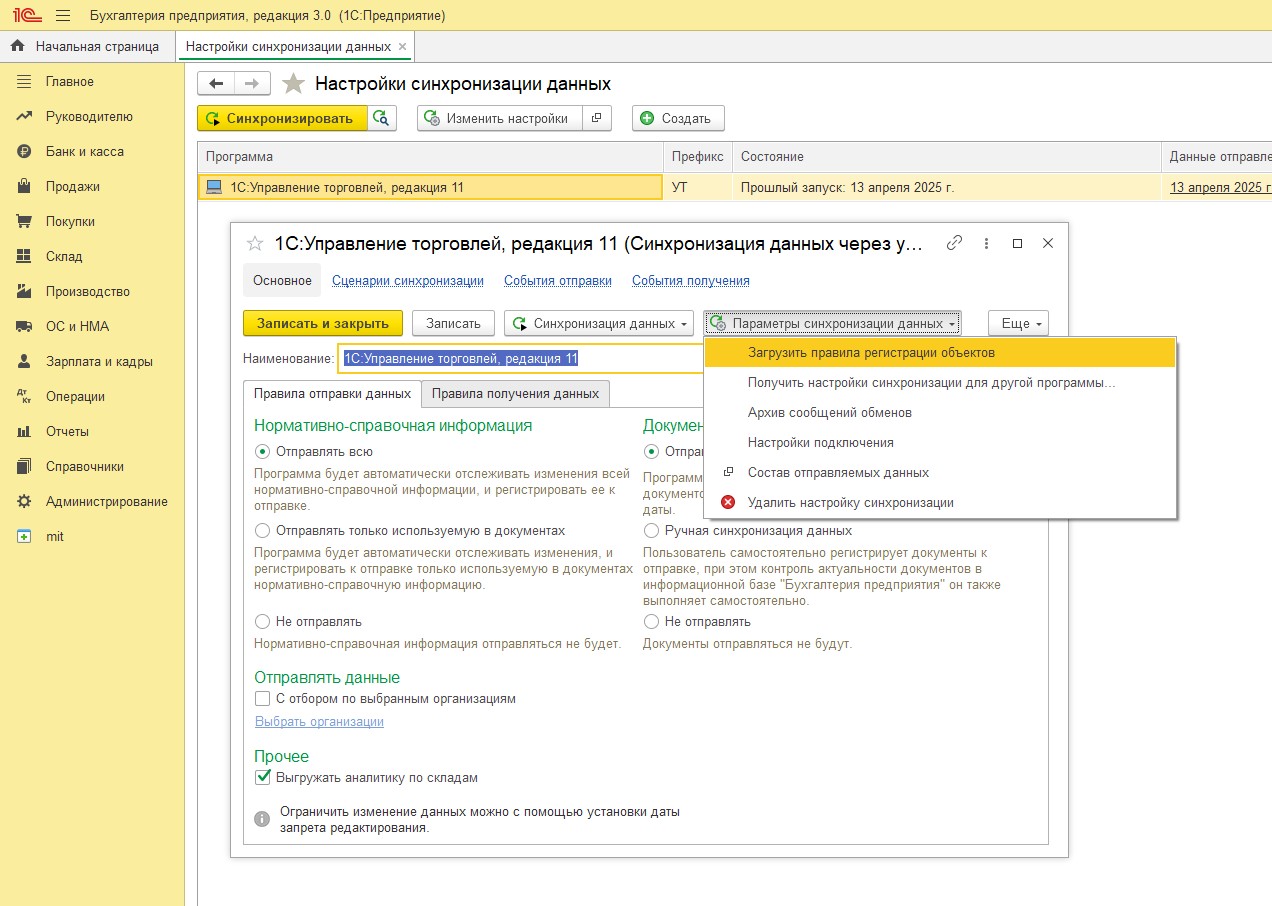Image resolution: width=1272 pixels, height=906 pixels.
Task: Uncheck Выгружать аналитику по складам
Action: pos(263,777)
